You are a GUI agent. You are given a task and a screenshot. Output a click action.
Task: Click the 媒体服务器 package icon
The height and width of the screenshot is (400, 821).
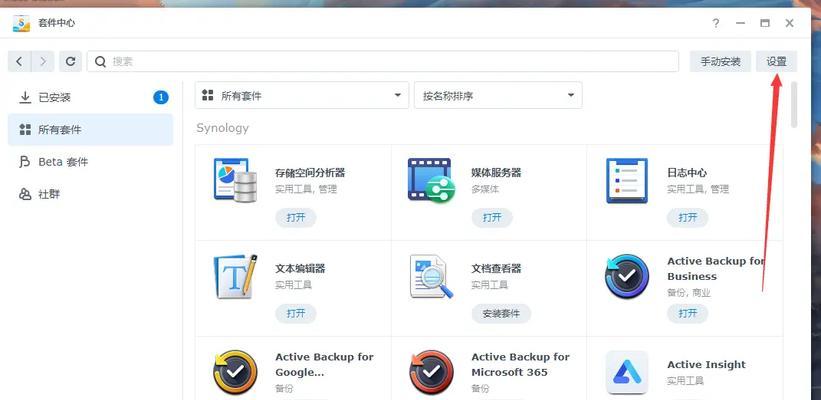coord(431,181)
